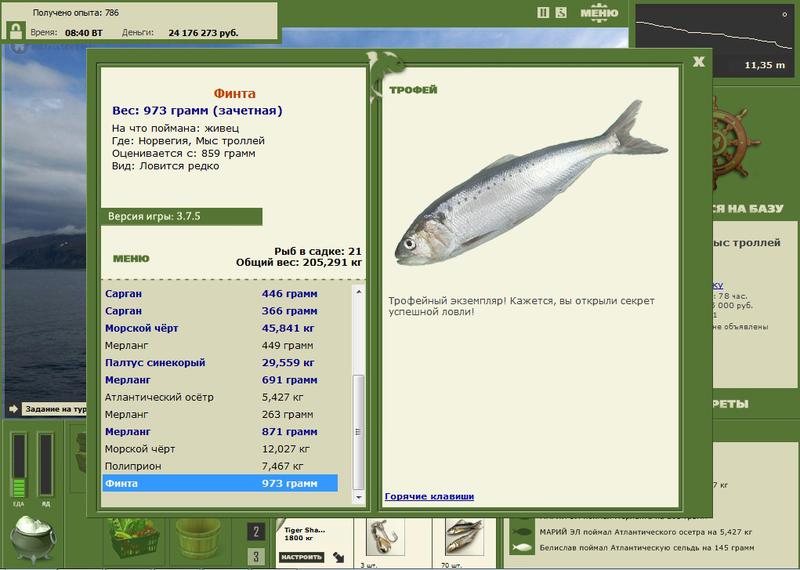Viewport: 800px width, 570px height.
Task: Click the wooden bucket icon
Action: tap(197, 538)
